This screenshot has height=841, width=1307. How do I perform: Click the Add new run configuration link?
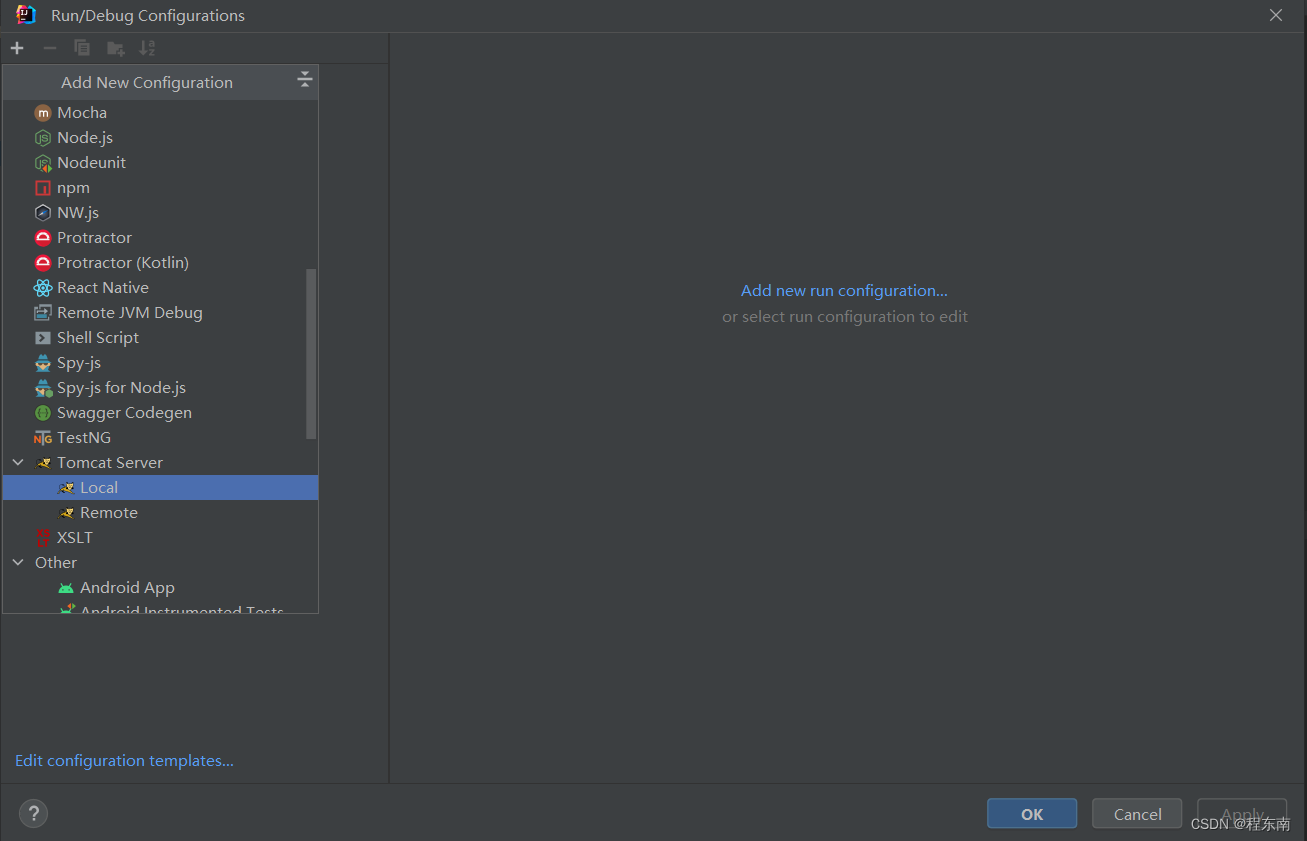[x=844, y=291]
